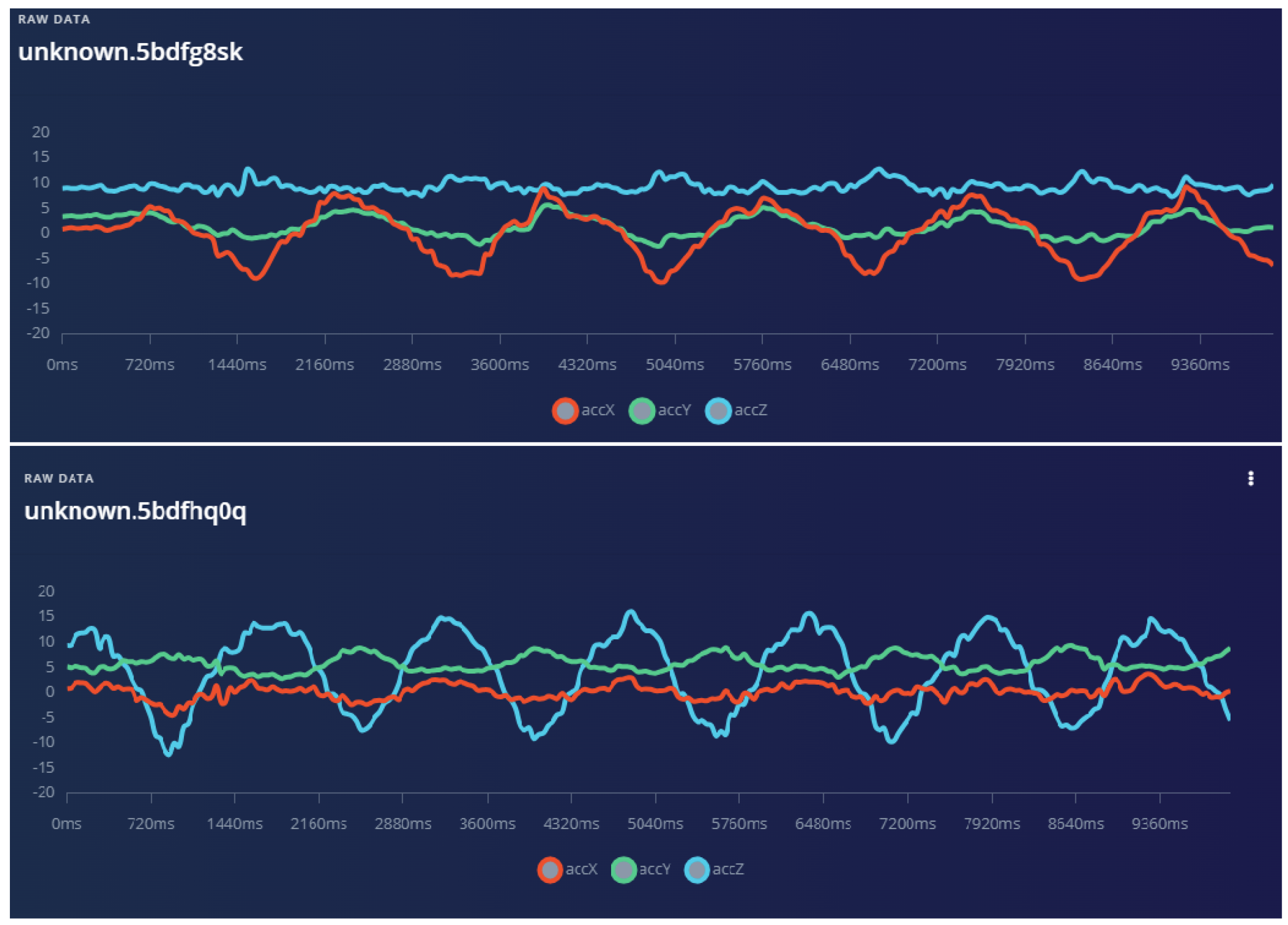Click 5040ms tick label on the top chart
This screenshot has height=925, width=1288.
point(675,364)
